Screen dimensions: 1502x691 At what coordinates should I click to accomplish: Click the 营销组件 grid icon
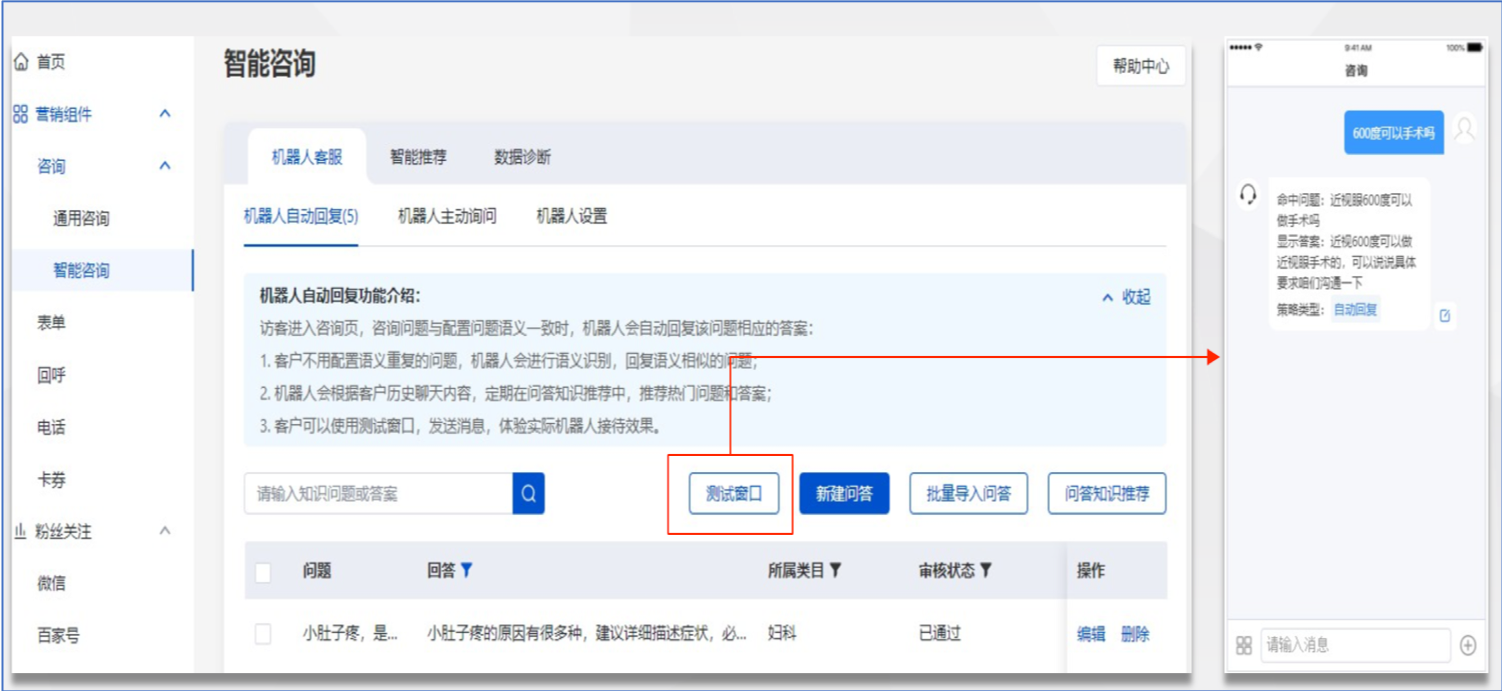point(20,115)
